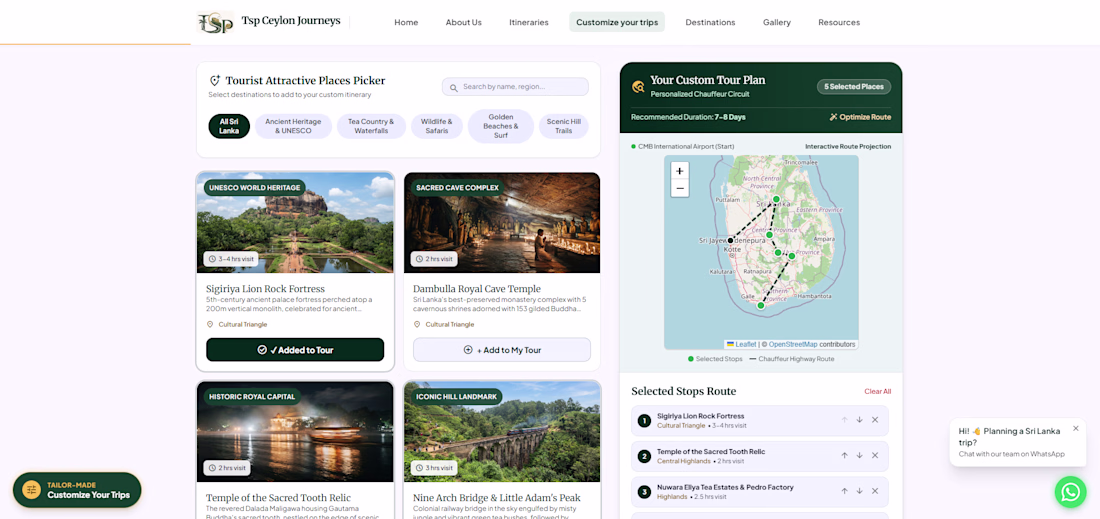Click the black CMB airport start marker

point(730,240)
